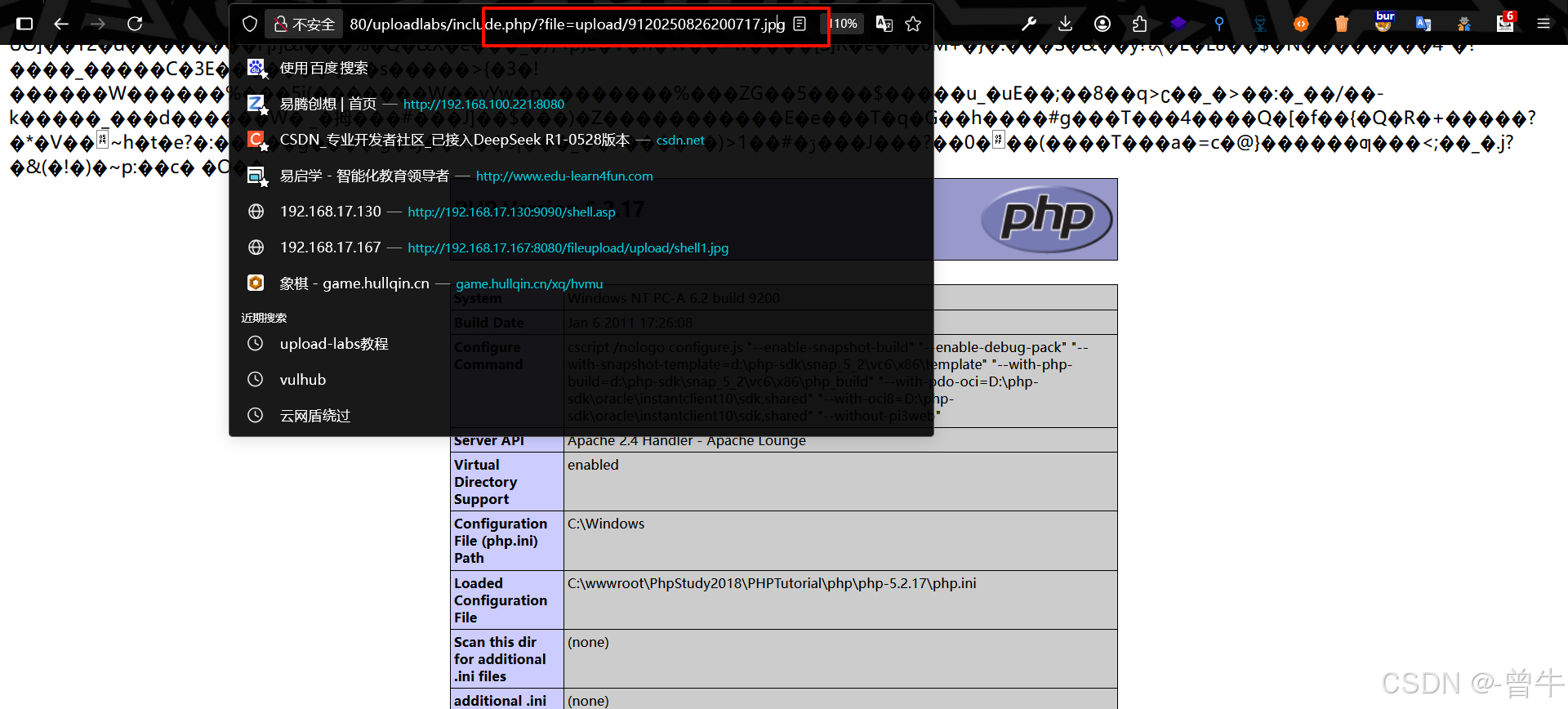Click the Scan this dir label

coord(500,659)
